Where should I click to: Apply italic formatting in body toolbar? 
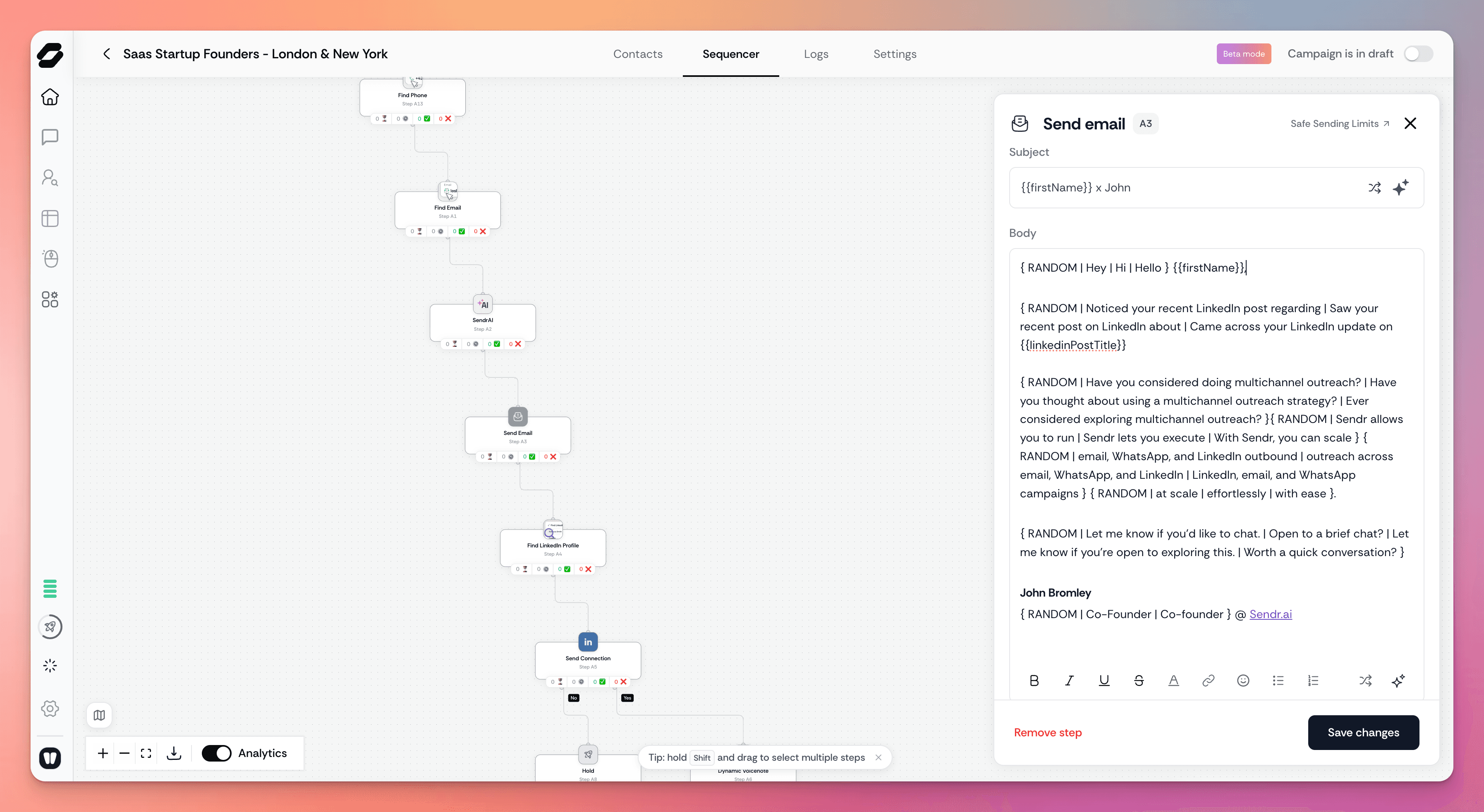click(x=1069, y=681)
